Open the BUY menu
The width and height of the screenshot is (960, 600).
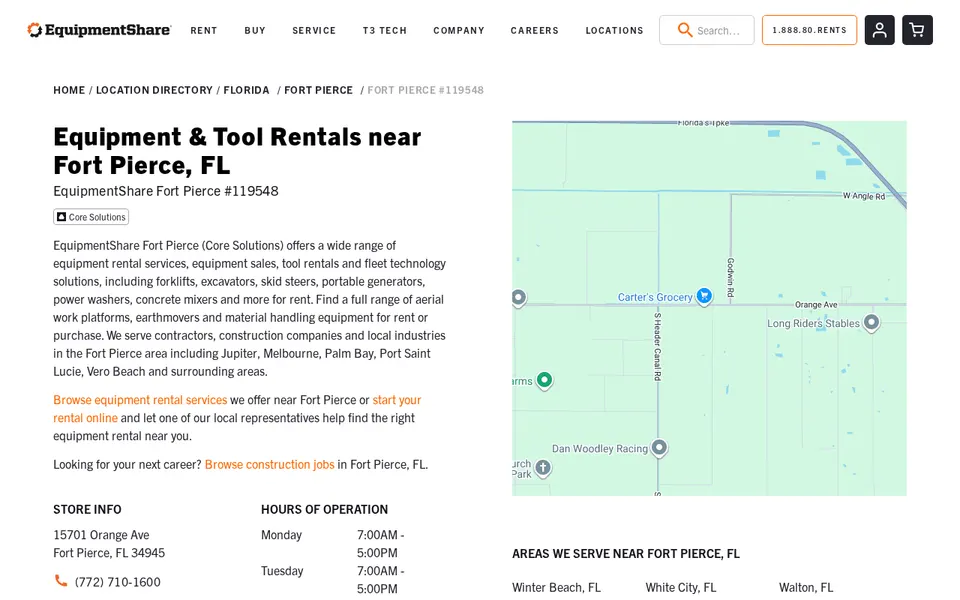(255, 30)
